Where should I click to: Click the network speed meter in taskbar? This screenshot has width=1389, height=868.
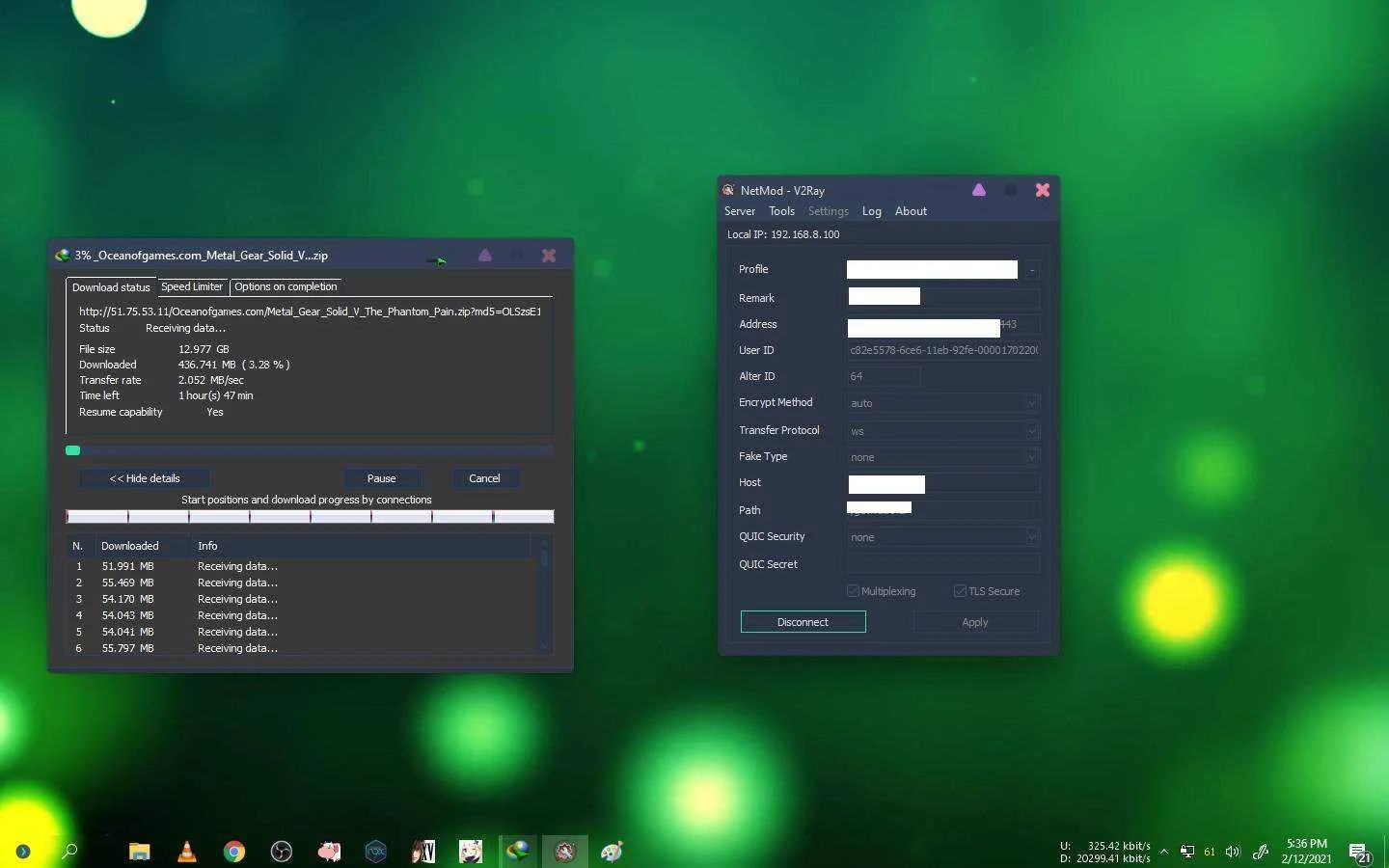tap(1105, 852)
